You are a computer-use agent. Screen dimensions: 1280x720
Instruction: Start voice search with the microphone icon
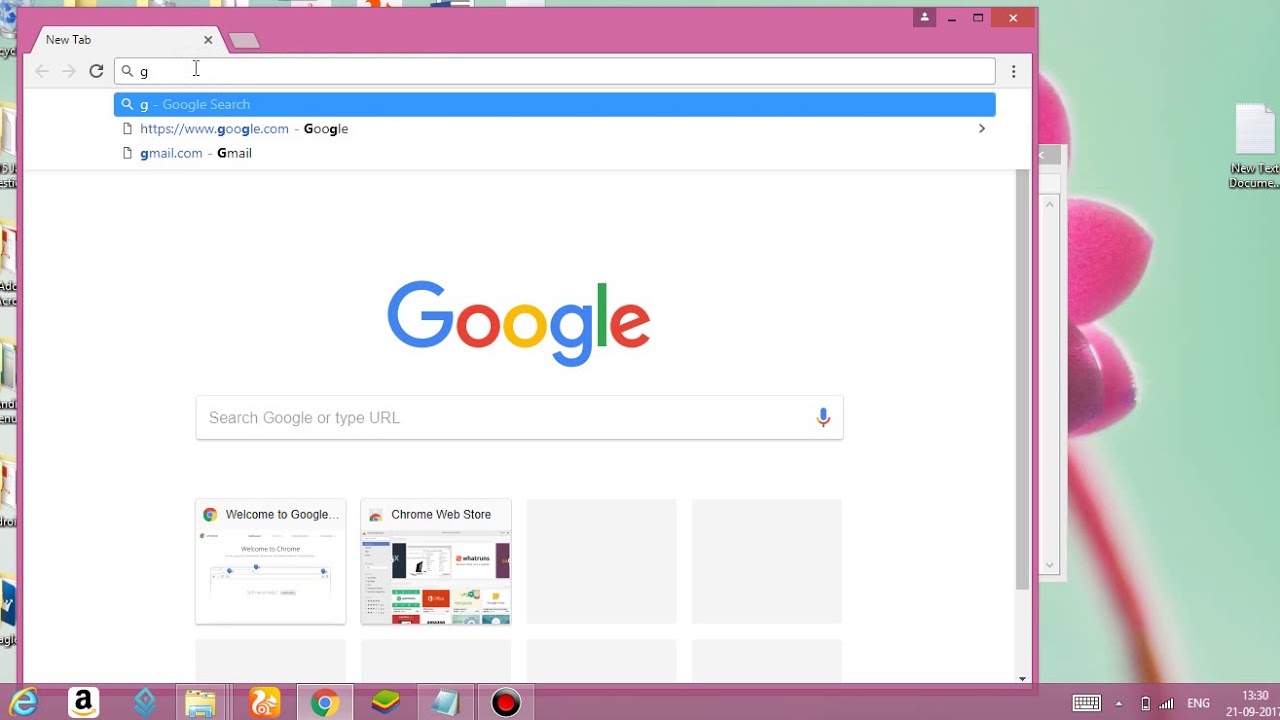(x=823, y=418)
